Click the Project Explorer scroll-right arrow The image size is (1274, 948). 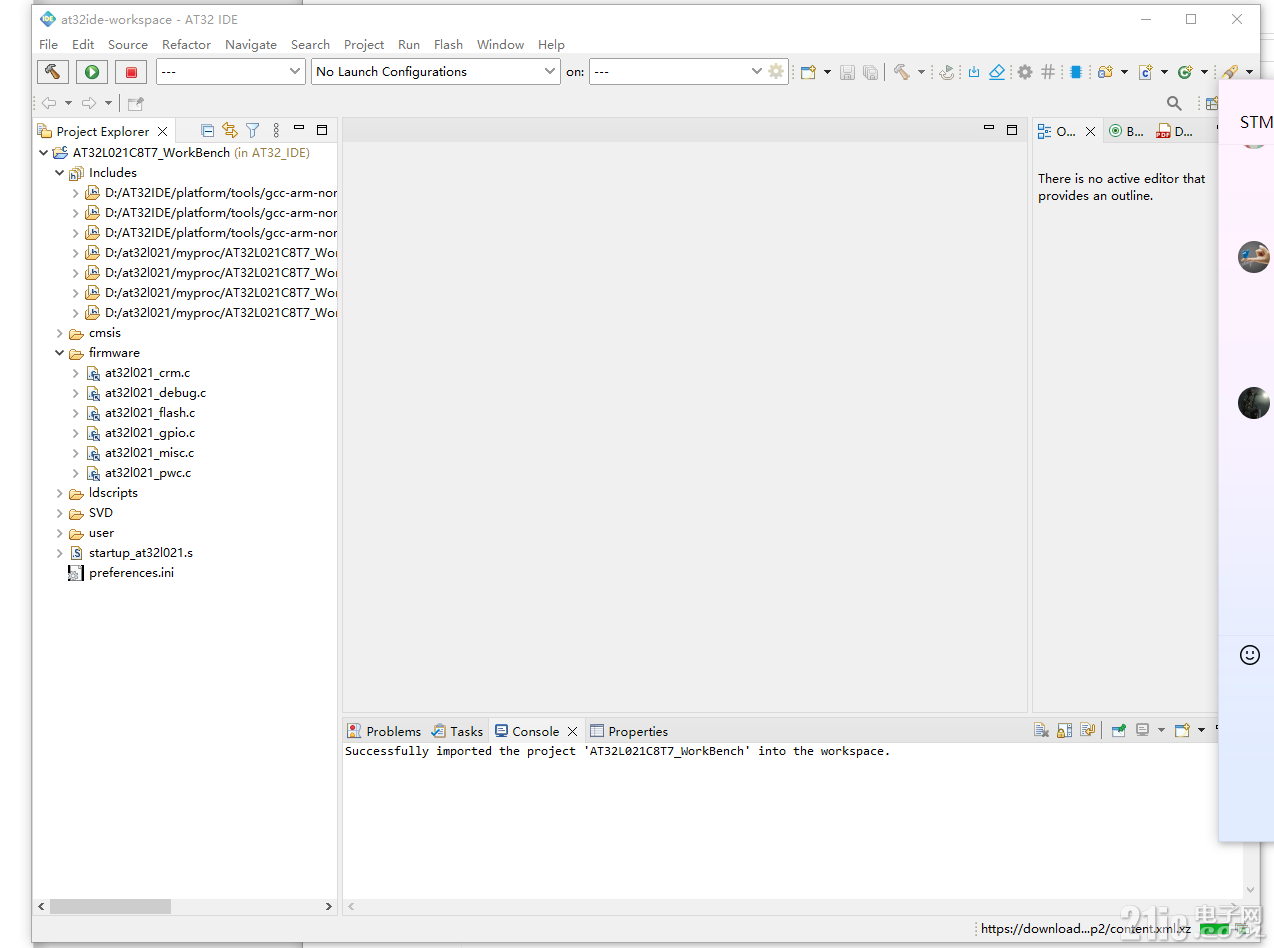(x=328, y=906)
